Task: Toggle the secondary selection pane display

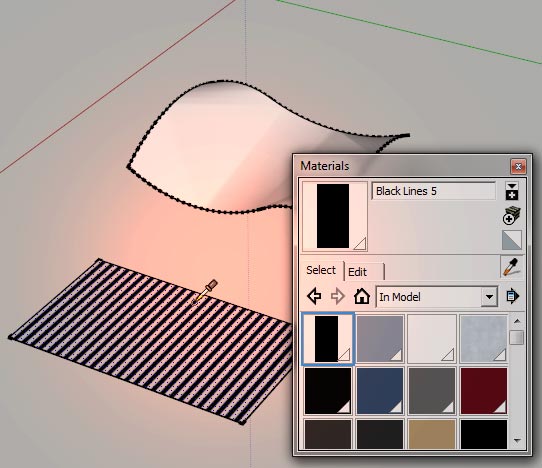Action: 512,191
